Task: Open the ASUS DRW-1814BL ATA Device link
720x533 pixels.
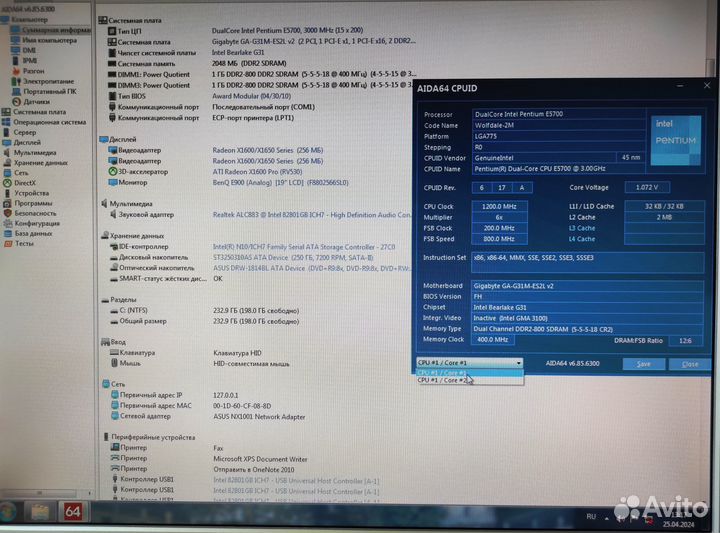Action: click(x=311, y=268)
